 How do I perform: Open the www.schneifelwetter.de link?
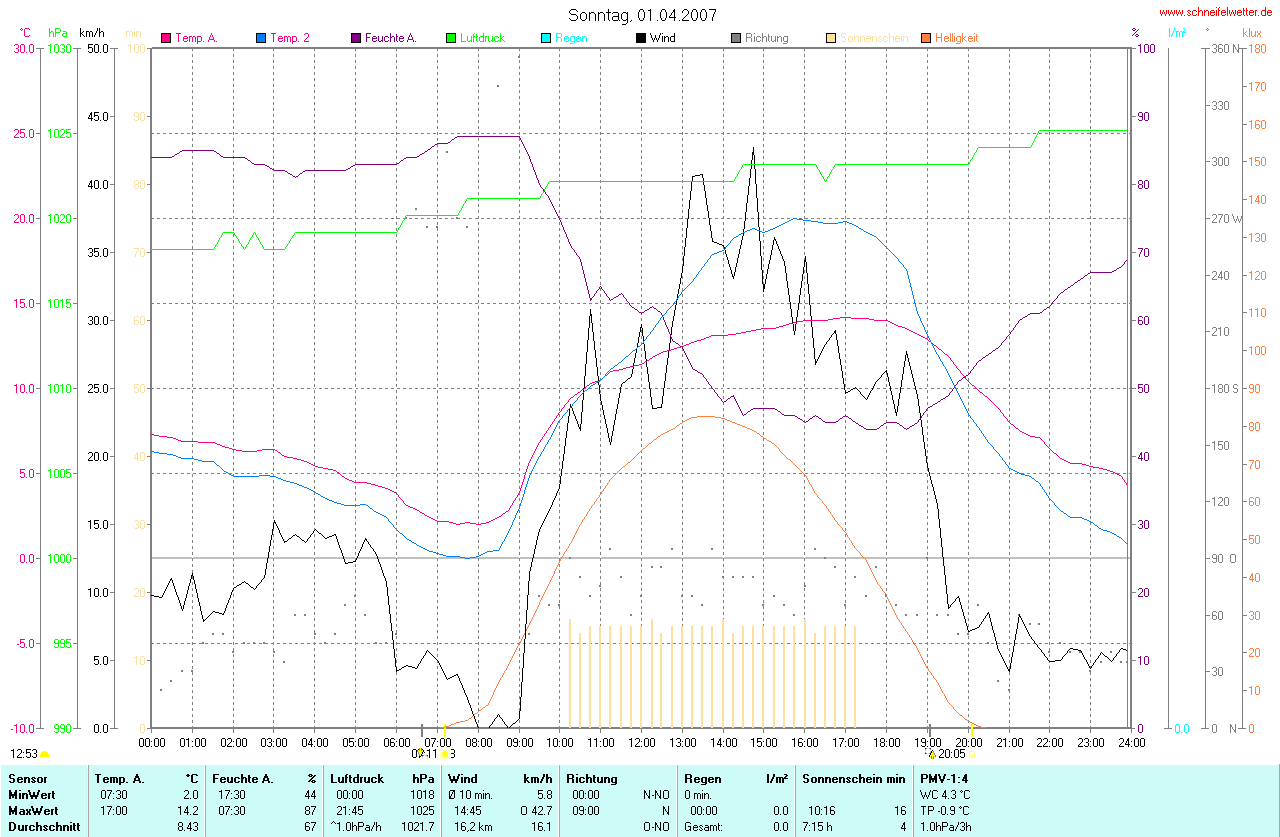[1215, 13]
